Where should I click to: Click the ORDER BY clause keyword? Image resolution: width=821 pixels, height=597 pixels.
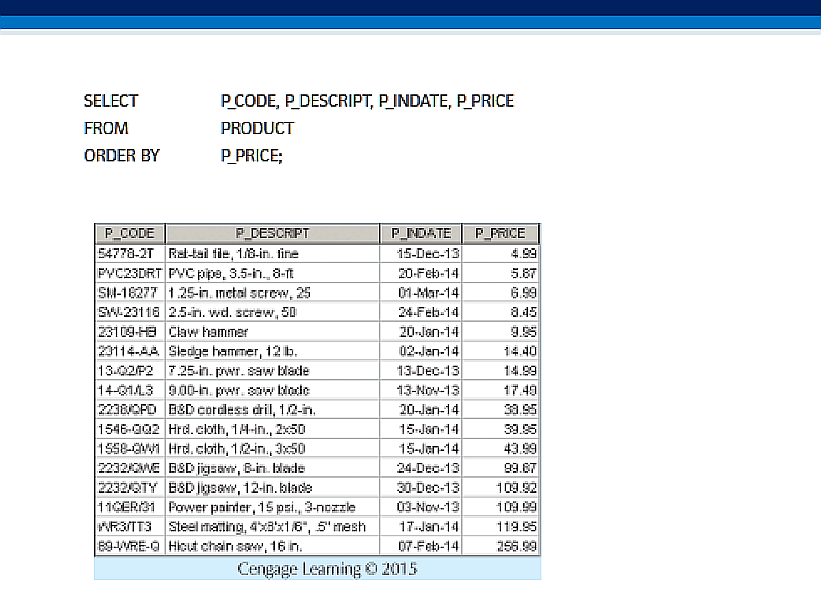(121, 155)
